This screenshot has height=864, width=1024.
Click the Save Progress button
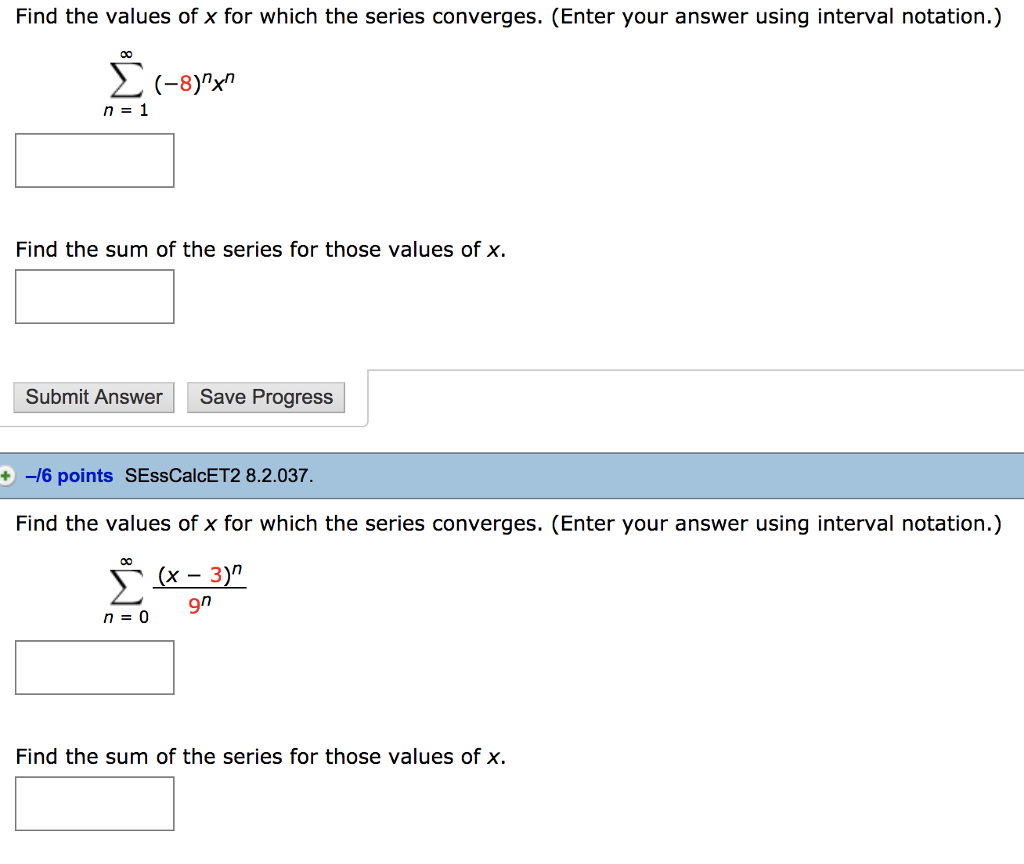tap(265, 397)
